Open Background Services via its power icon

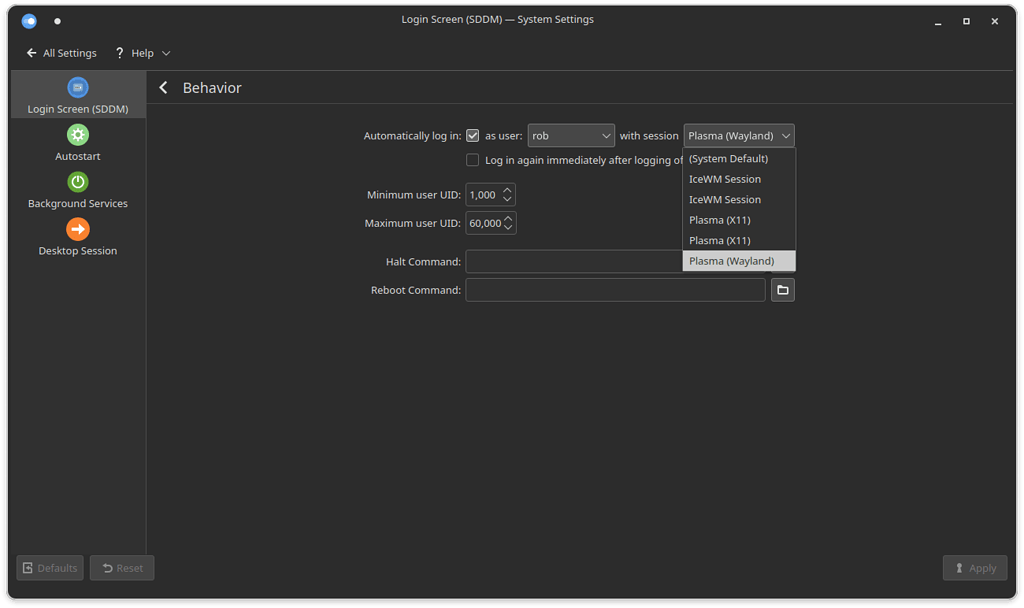[77, 181]
